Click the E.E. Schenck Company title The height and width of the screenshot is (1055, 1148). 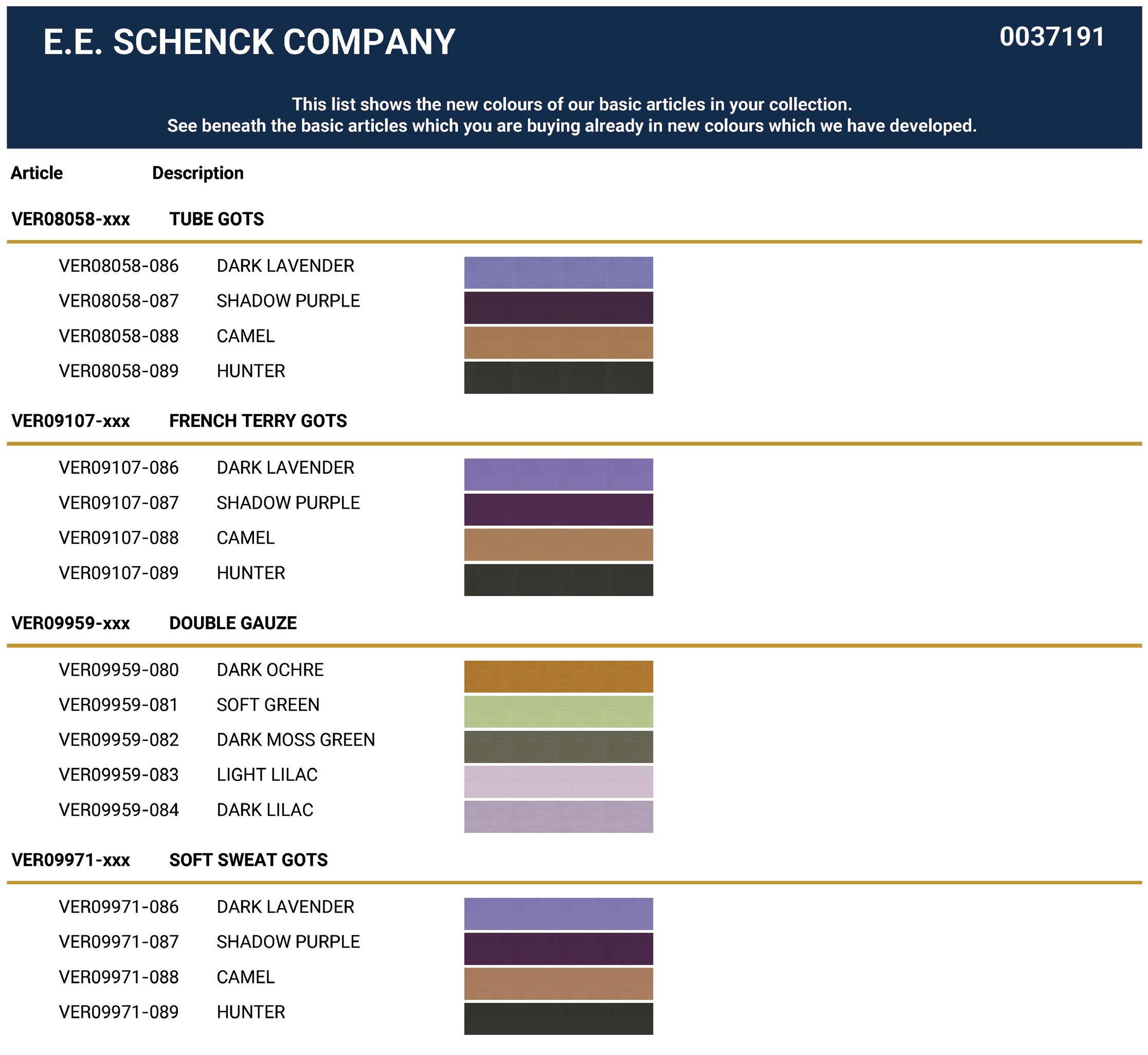249,42
